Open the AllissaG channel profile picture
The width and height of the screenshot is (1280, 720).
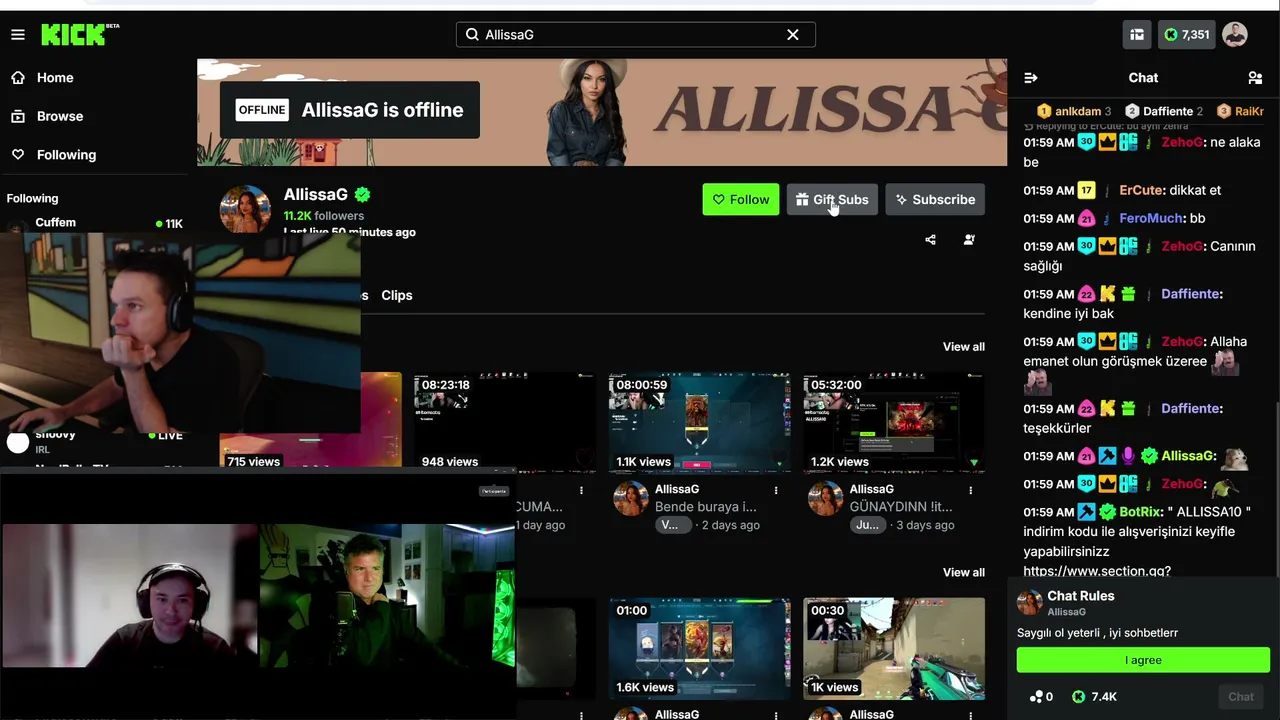(245, 209)
